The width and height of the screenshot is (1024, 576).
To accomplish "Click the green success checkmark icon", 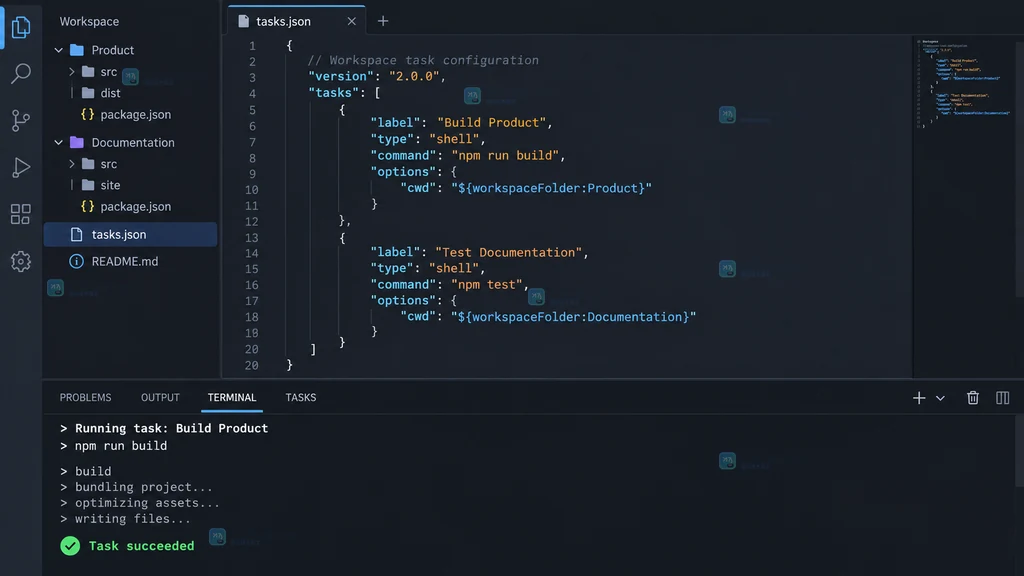I will click(x=70, y=546).
